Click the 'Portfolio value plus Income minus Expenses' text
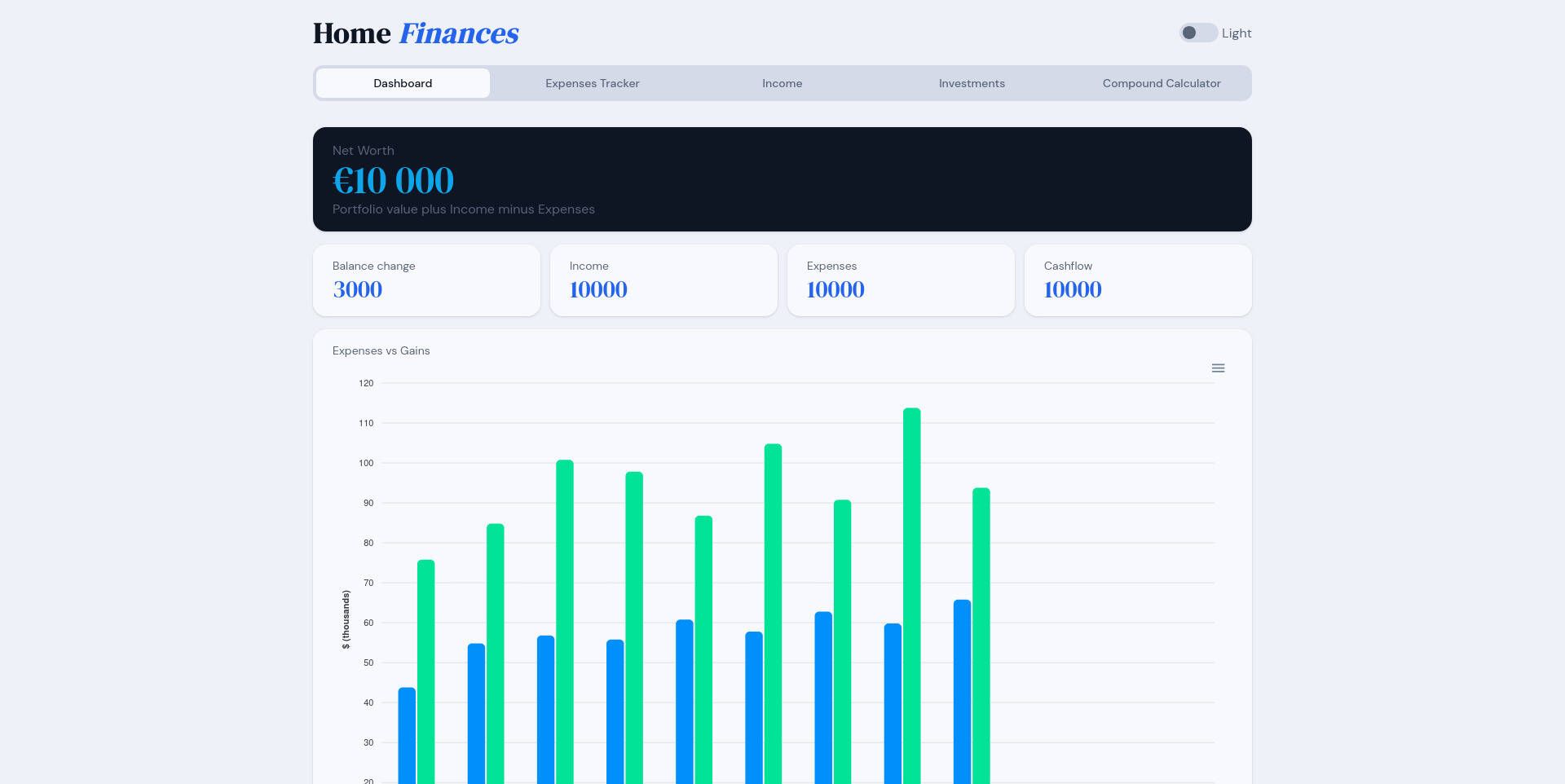 pos(464,209)
